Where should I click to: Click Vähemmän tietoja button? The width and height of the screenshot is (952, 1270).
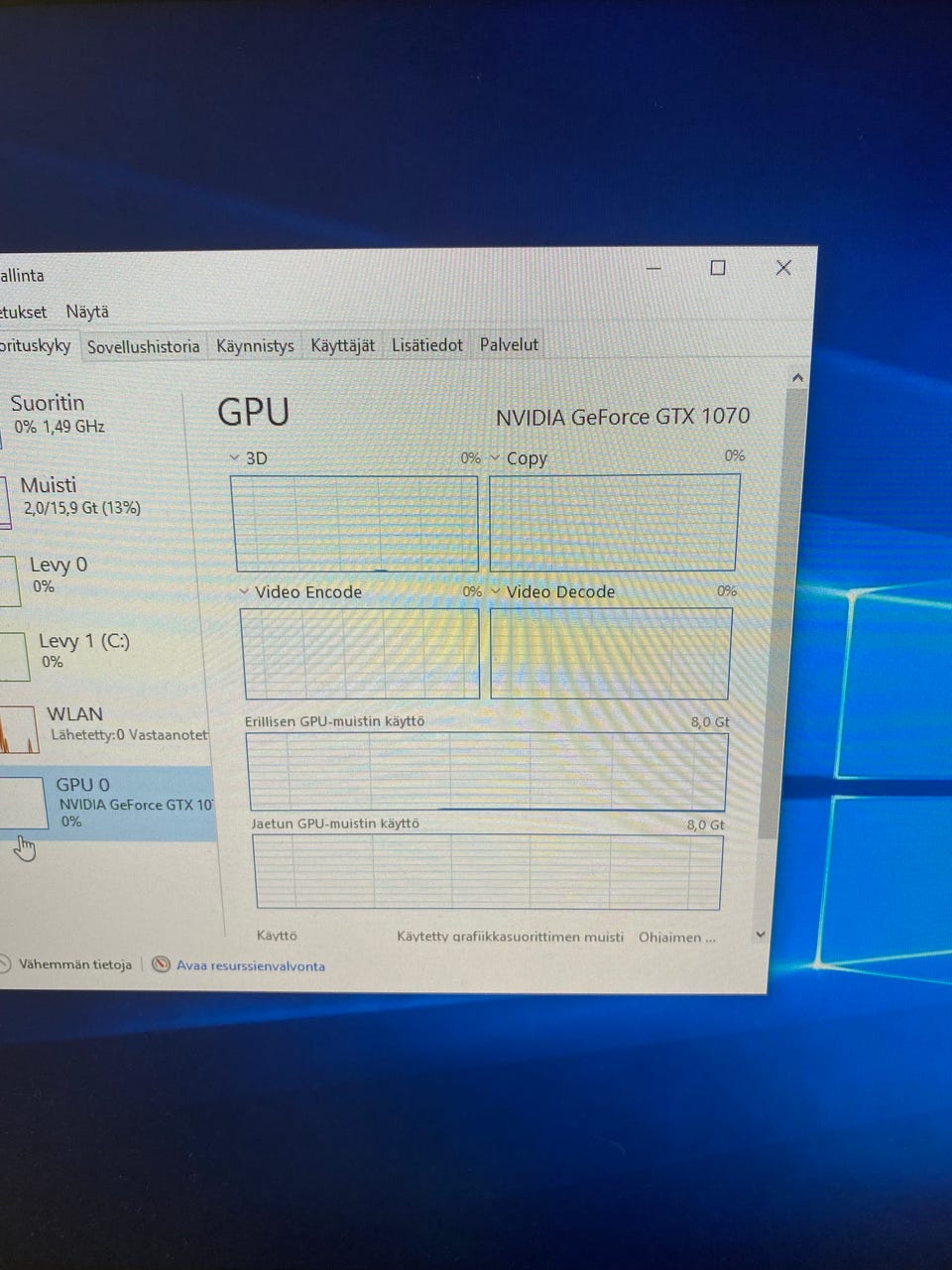(64, 964)
